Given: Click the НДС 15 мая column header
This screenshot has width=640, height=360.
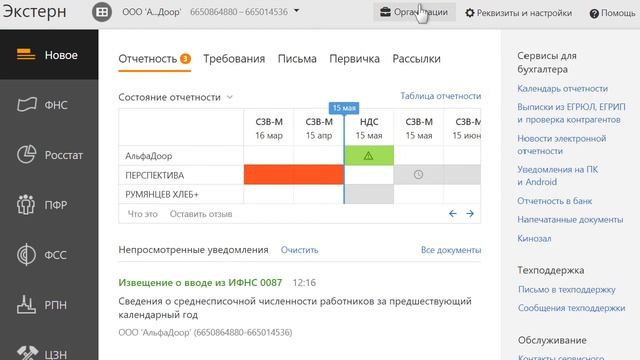Looking at the screenshot, I should point(369,128).
